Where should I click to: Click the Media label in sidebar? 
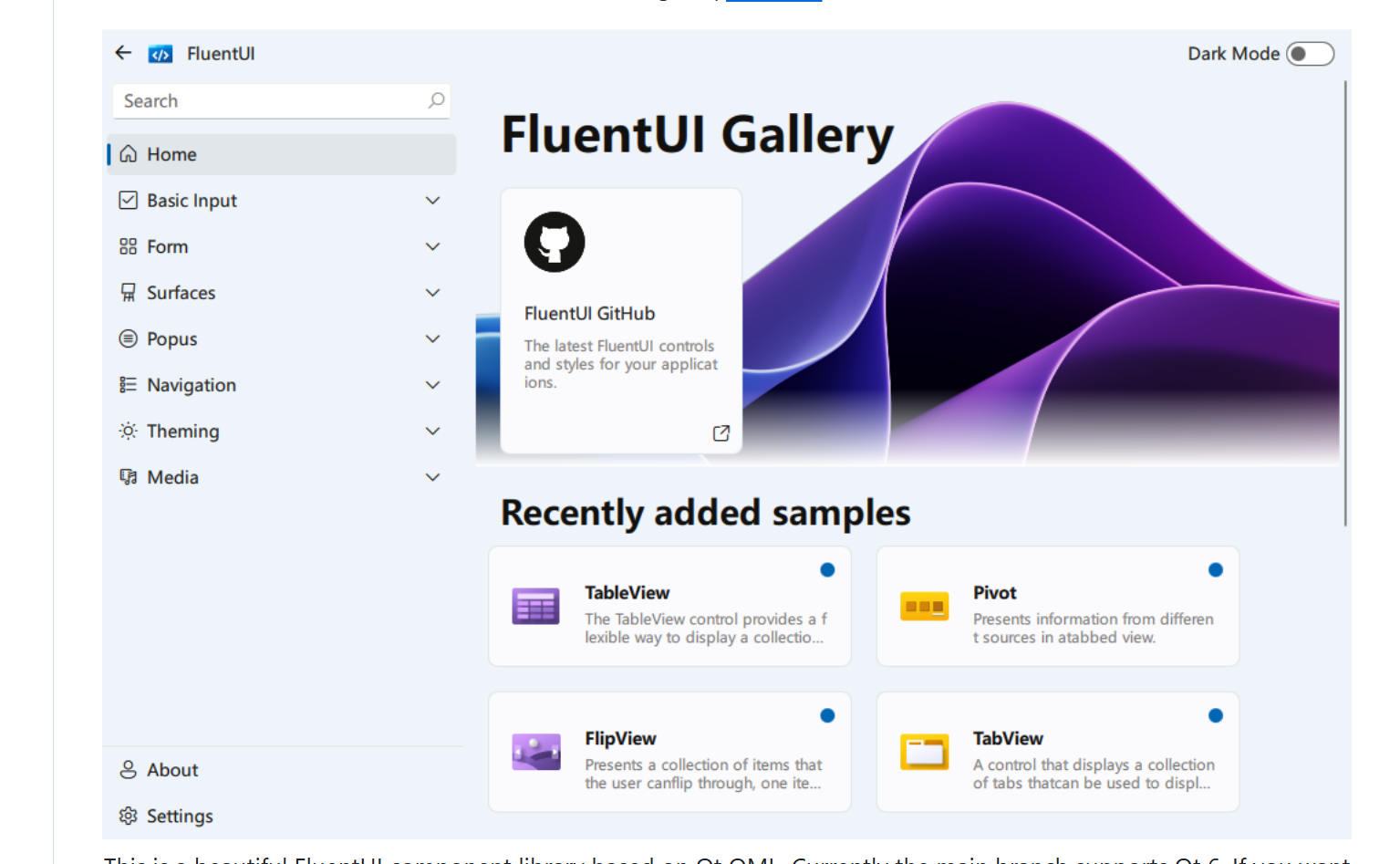tap(172, 477)
